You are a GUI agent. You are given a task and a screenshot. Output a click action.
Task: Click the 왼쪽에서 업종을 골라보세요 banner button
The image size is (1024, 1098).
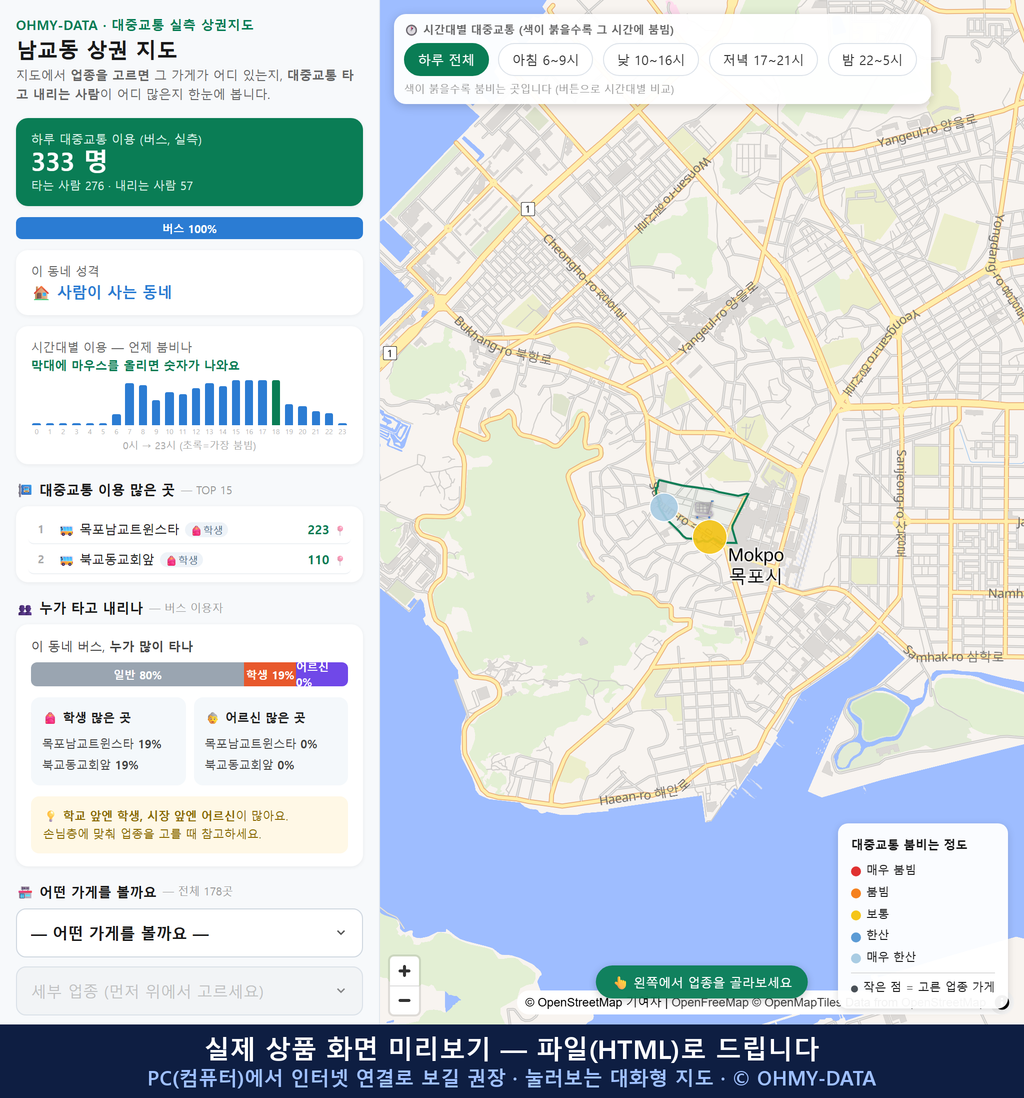click(x=701, y=982)
